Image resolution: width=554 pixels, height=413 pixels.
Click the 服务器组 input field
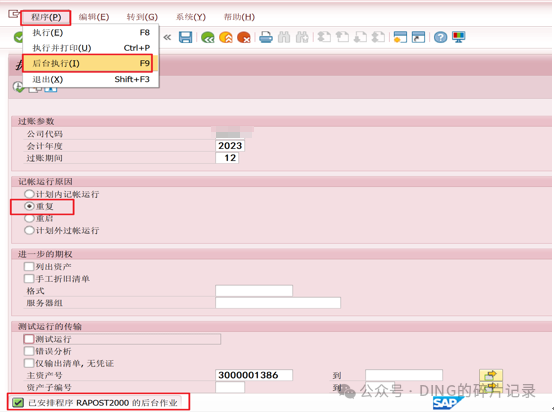pos(278,303)
